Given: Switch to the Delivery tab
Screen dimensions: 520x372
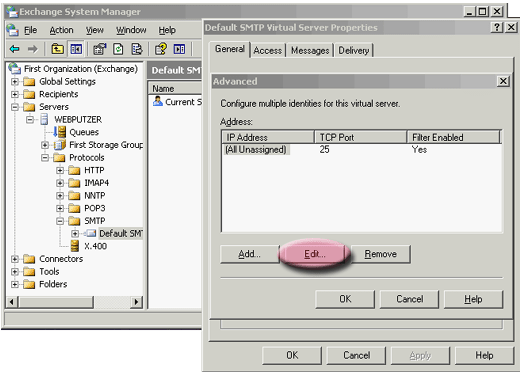Looking at the screenshot, I should pos(354,50).
